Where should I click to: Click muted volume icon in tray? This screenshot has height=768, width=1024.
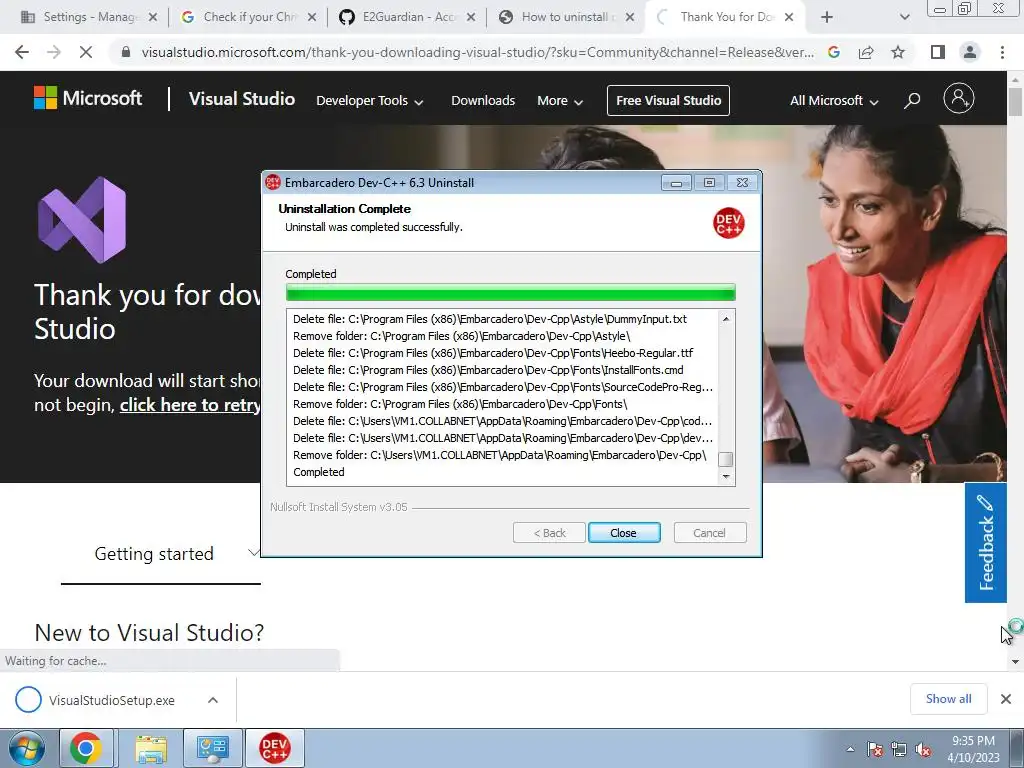923,749
